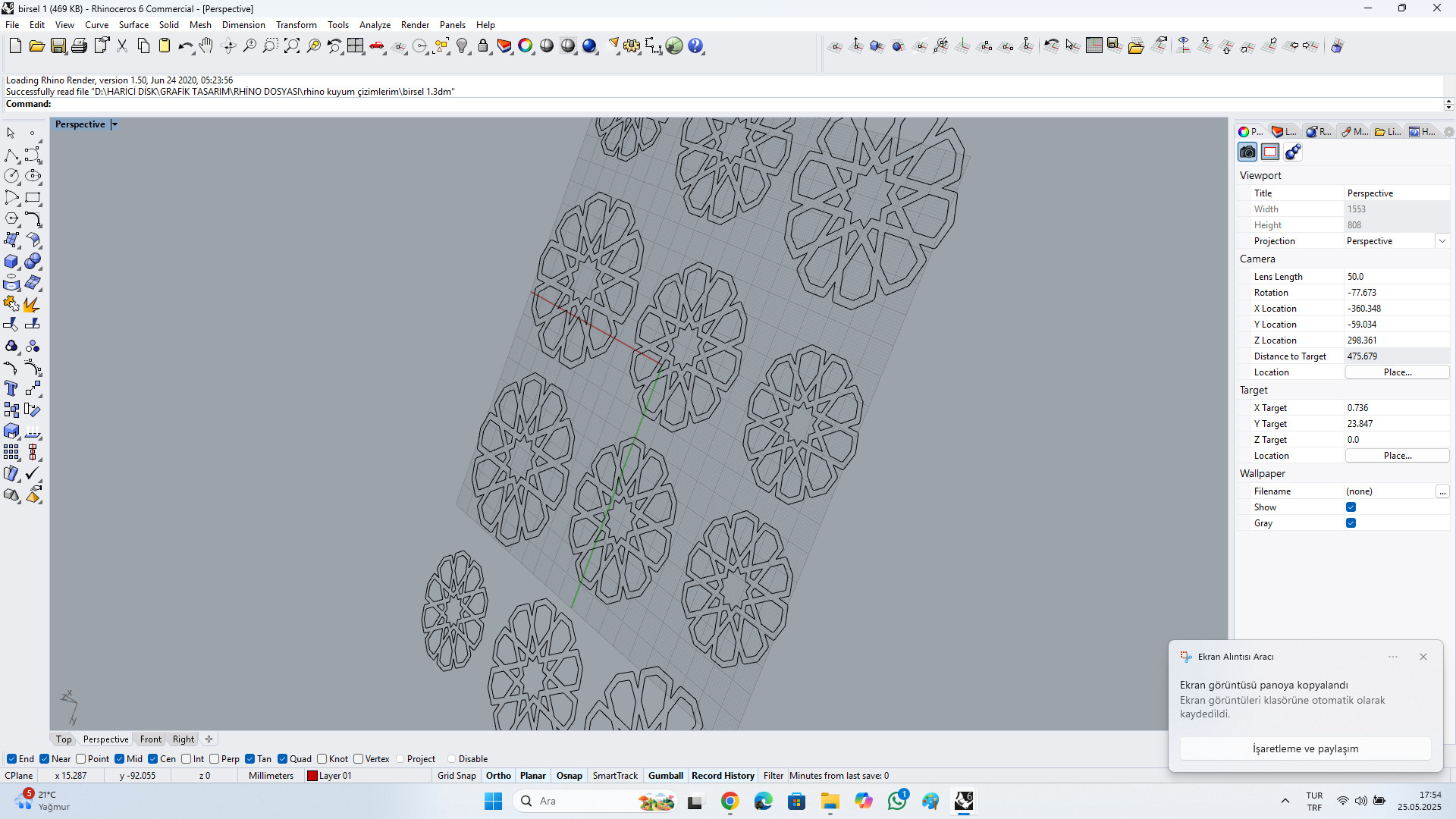Switch to the Top viewport tab
Image resolution: width=1456 pixels, height=819 pixels.
tap(64, 739)
